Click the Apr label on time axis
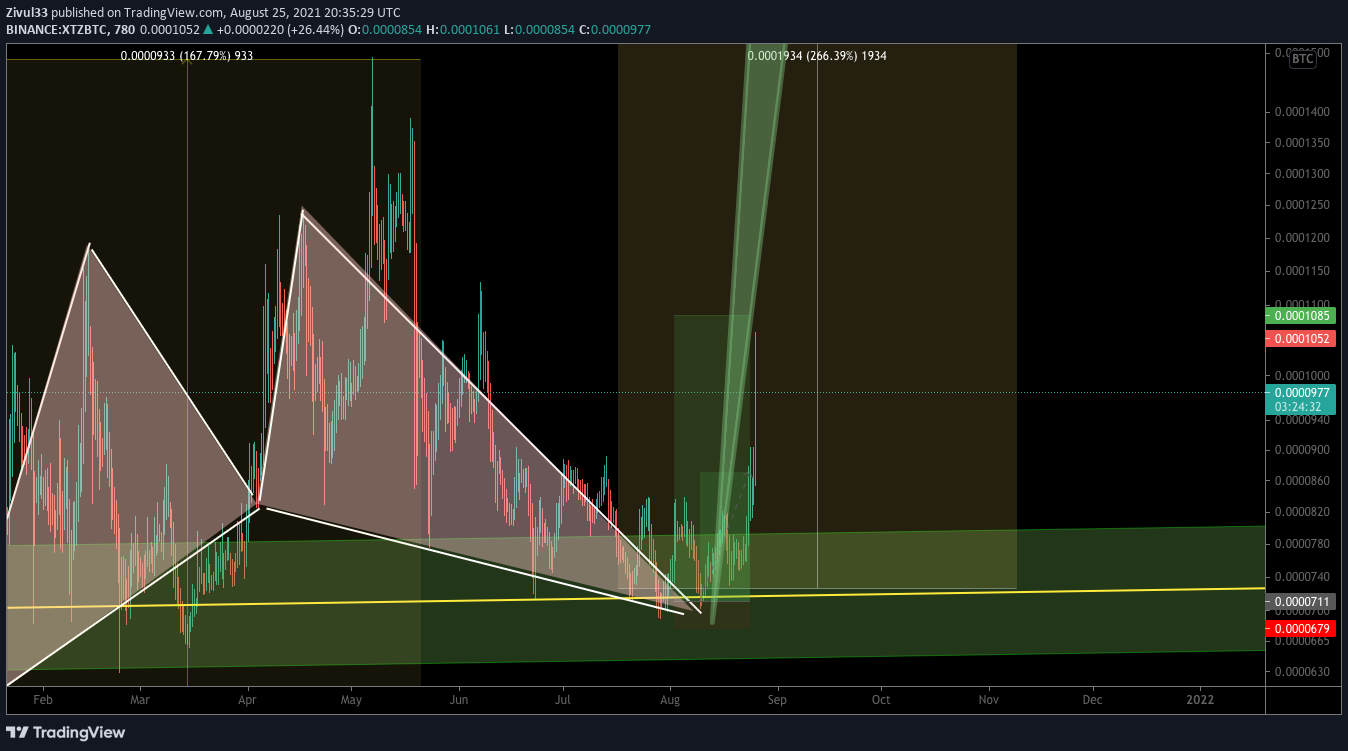The width and height of the screenshot is (1348, 751). pyautogui.click(x=249, y=700)
